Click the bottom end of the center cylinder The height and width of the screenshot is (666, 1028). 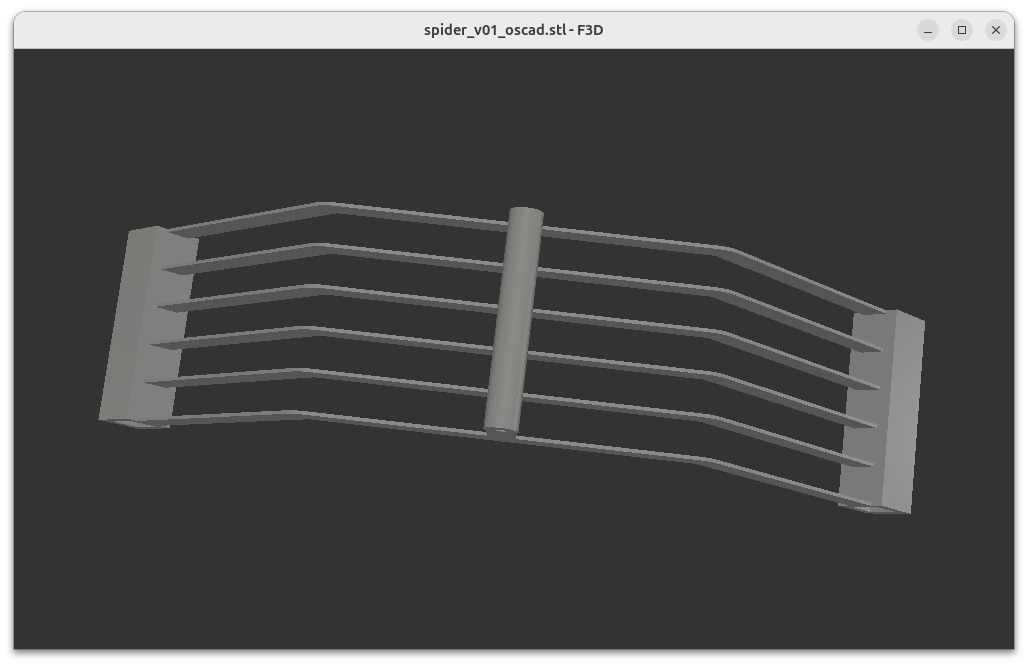tap(499, 432)
